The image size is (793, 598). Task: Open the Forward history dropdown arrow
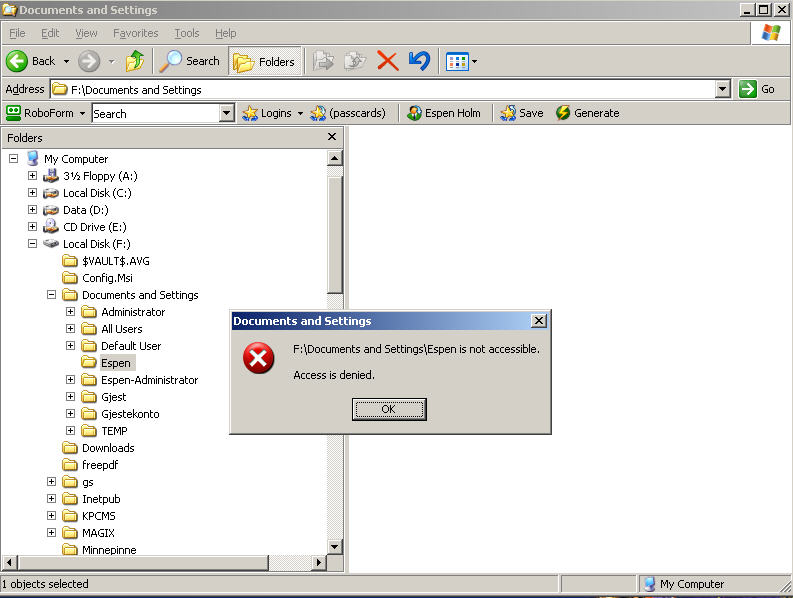coord(111,61)
